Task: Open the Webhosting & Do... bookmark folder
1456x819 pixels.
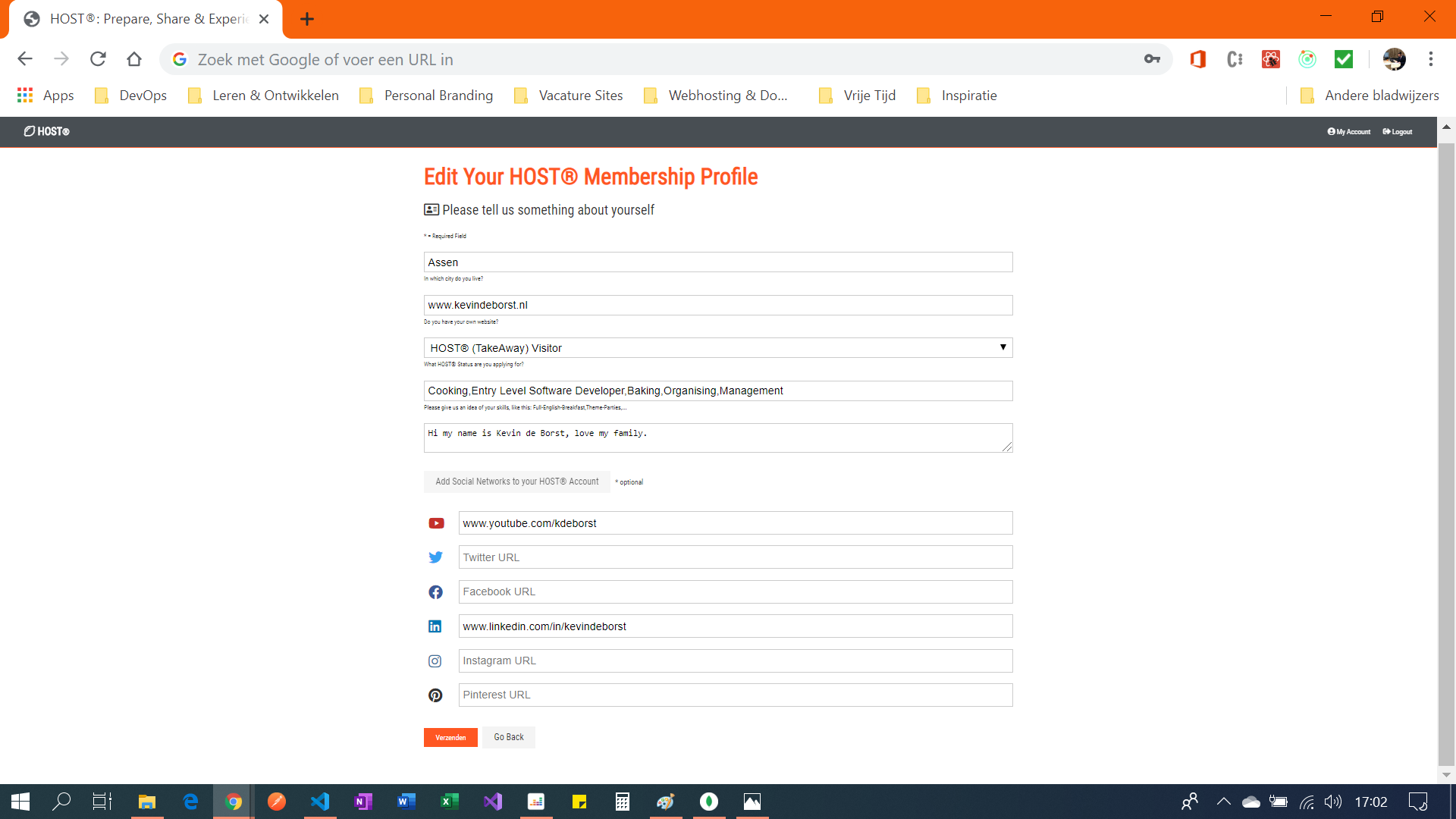Action: pos(716,96)
